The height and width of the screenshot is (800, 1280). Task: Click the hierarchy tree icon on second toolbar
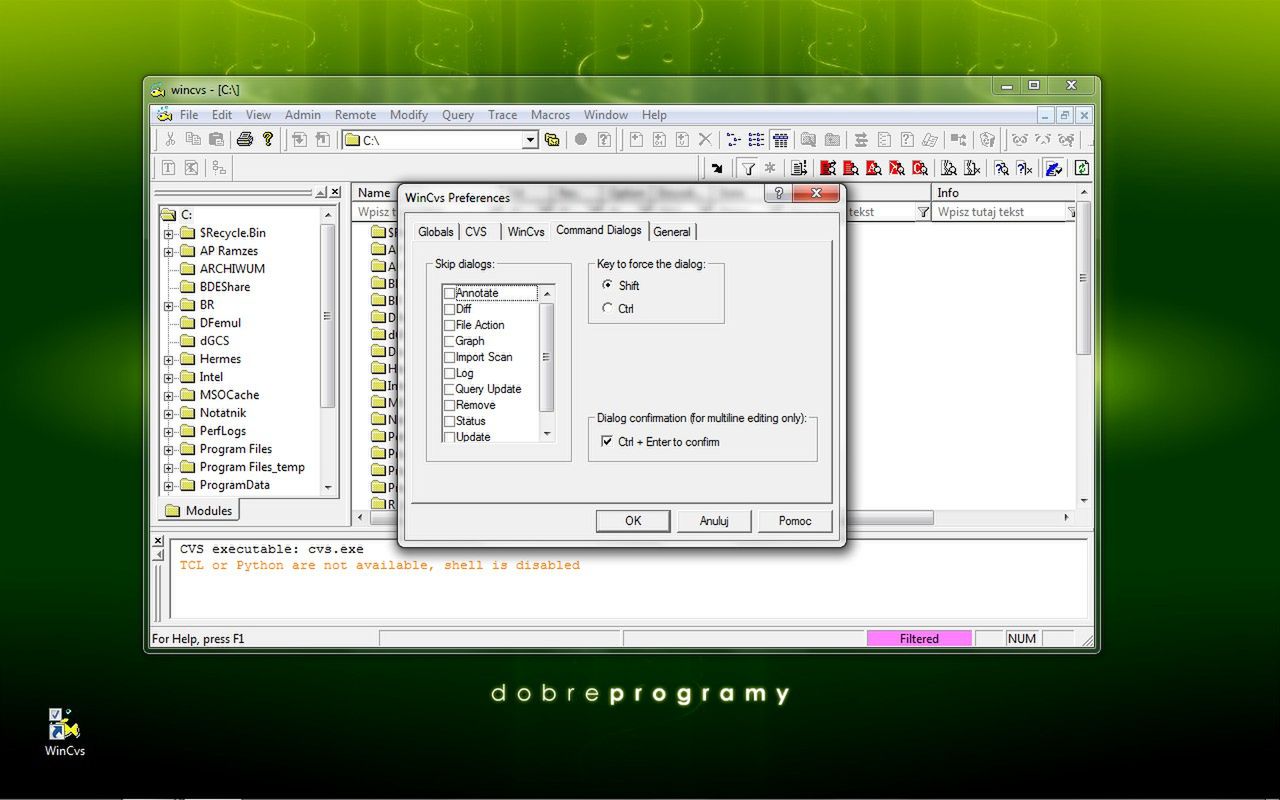click(x=218, y=168)
